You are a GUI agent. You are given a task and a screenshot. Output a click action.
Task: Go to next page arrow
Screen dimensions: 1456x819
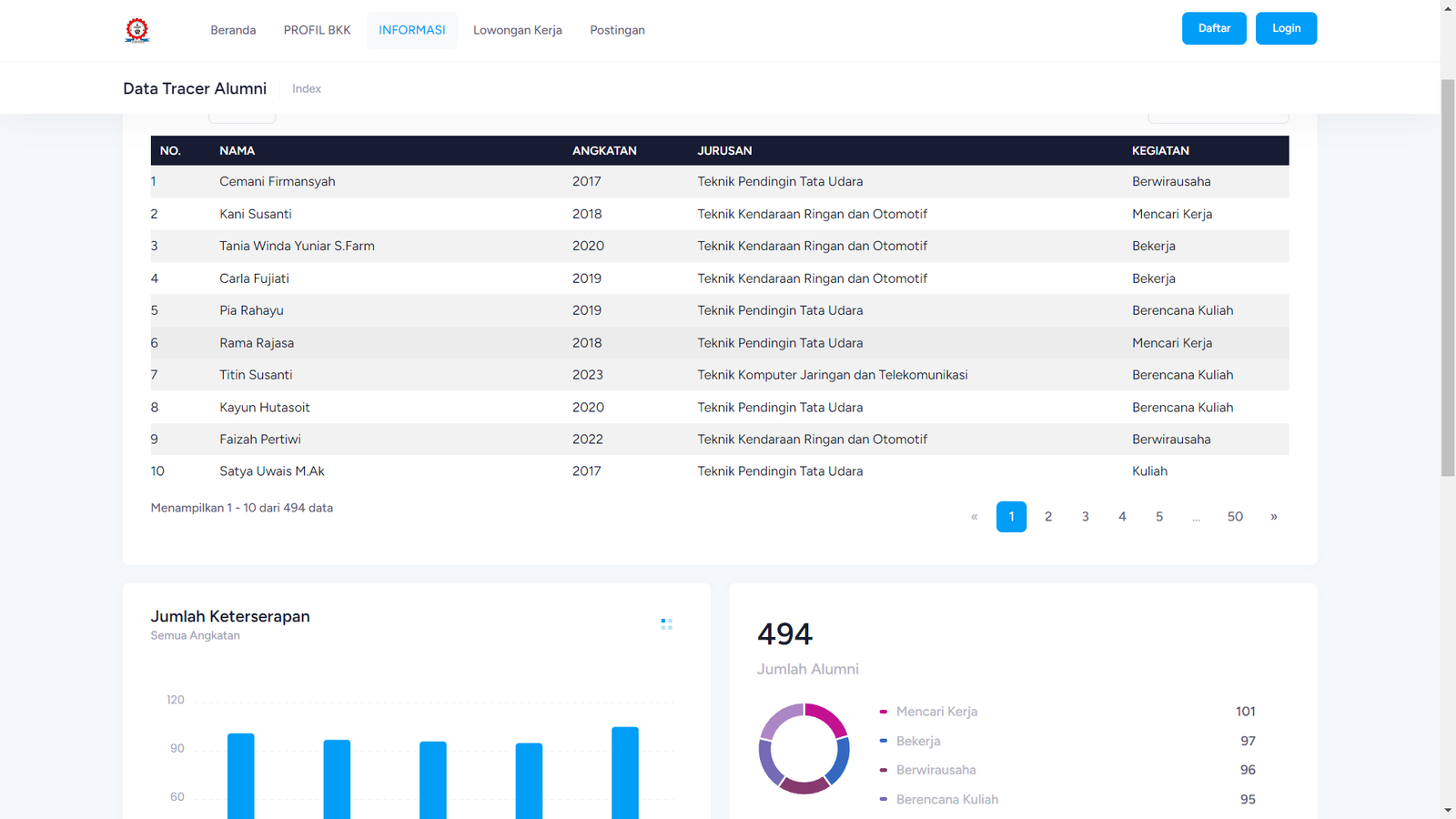click(1273, 517)
